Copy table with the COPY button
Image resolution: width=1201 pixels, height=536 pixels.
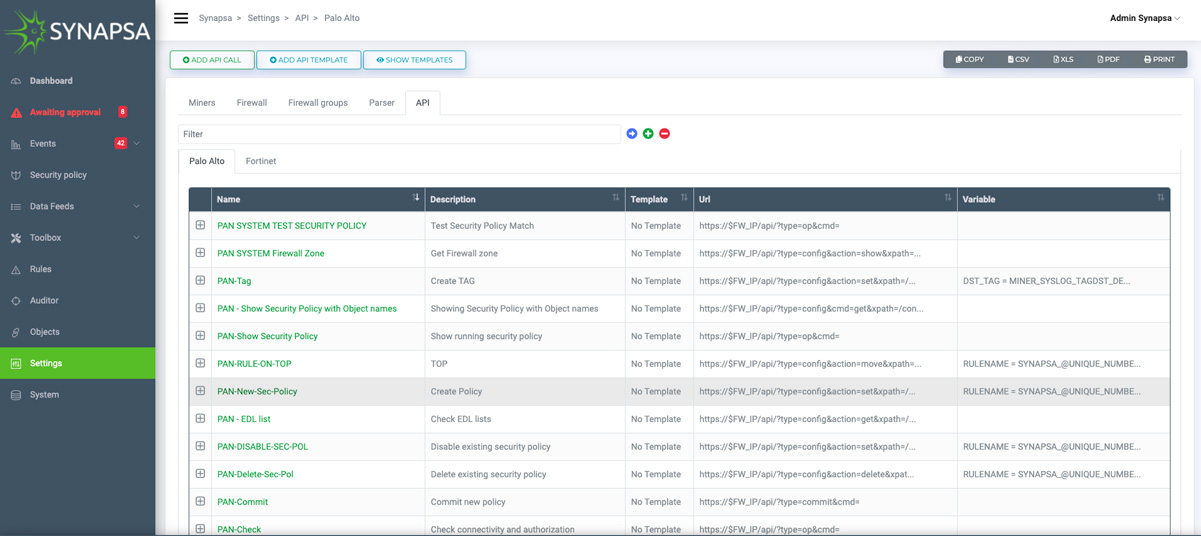point(970,59)
